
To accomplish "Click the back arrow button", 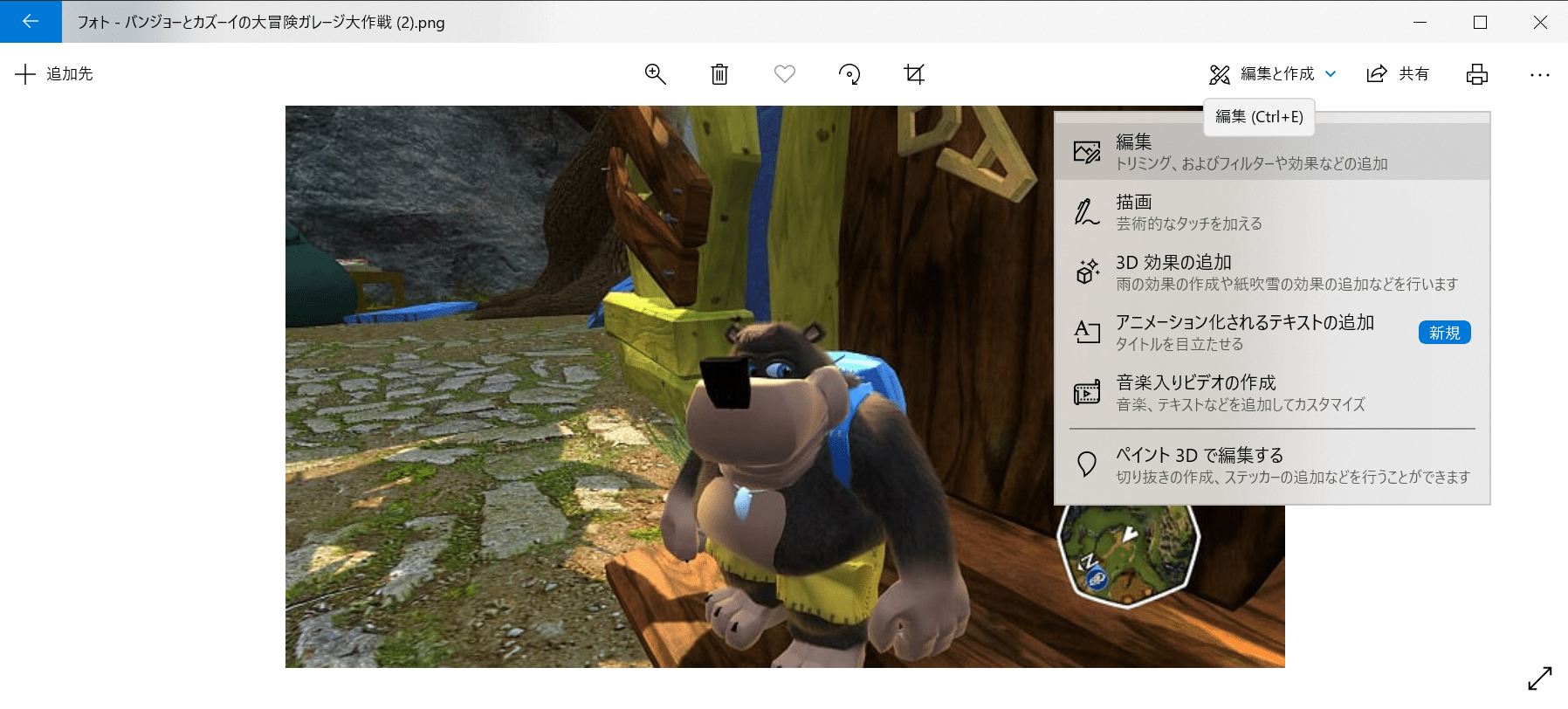I will pyautogui.click(x=31, y=22).
